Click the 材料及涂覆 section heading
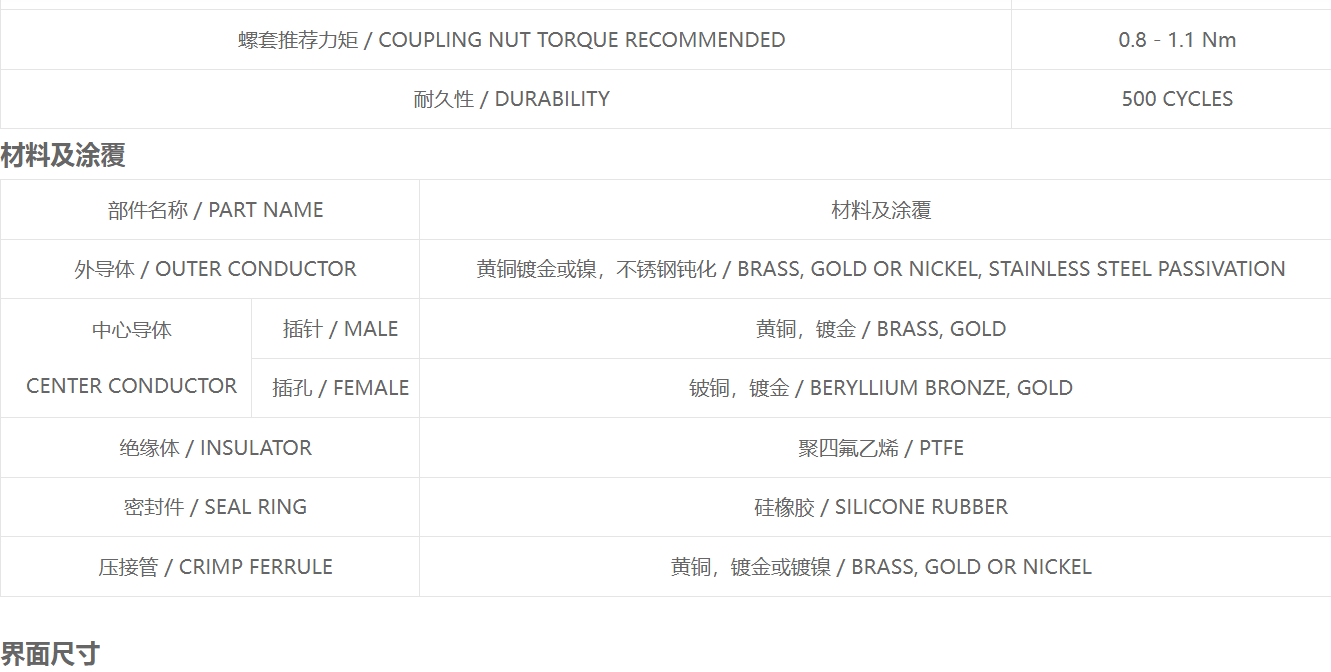 pos(63,156)
